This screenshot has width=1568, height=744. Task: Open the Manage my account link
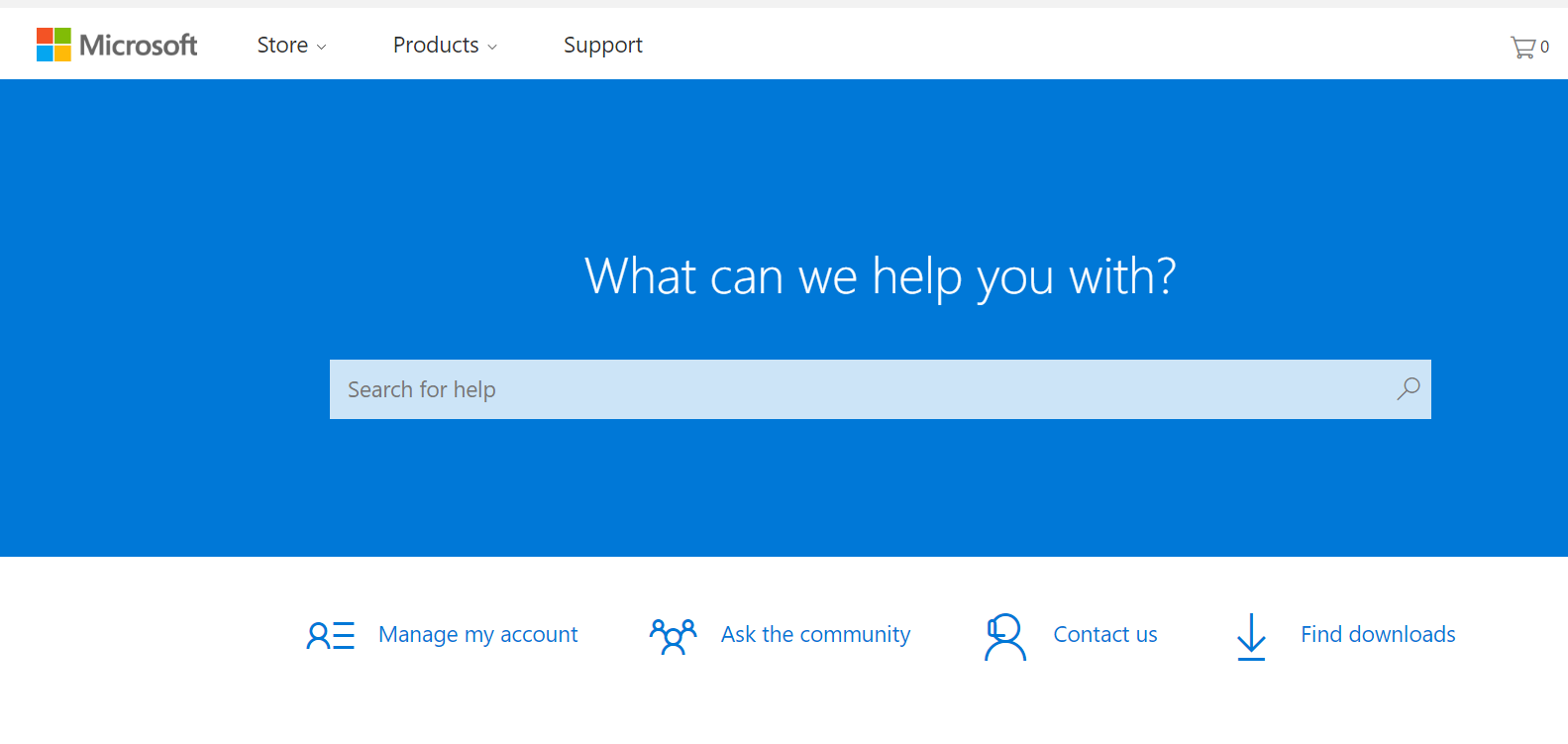[477, 634]
